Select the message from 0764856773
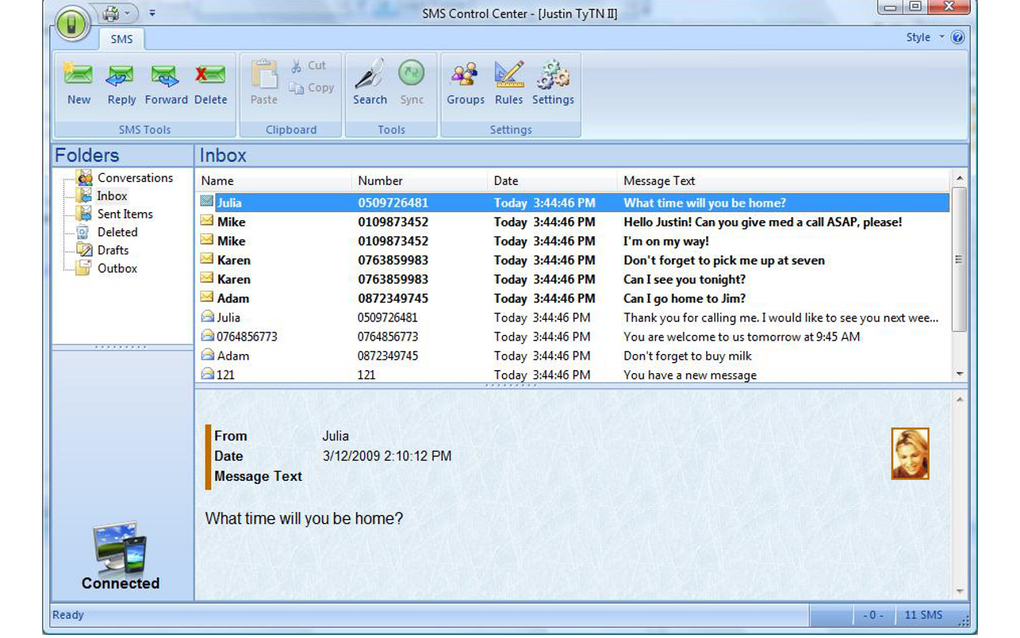Image resolution: width=1020 pixels, height=638 pixels. (572, 337)
